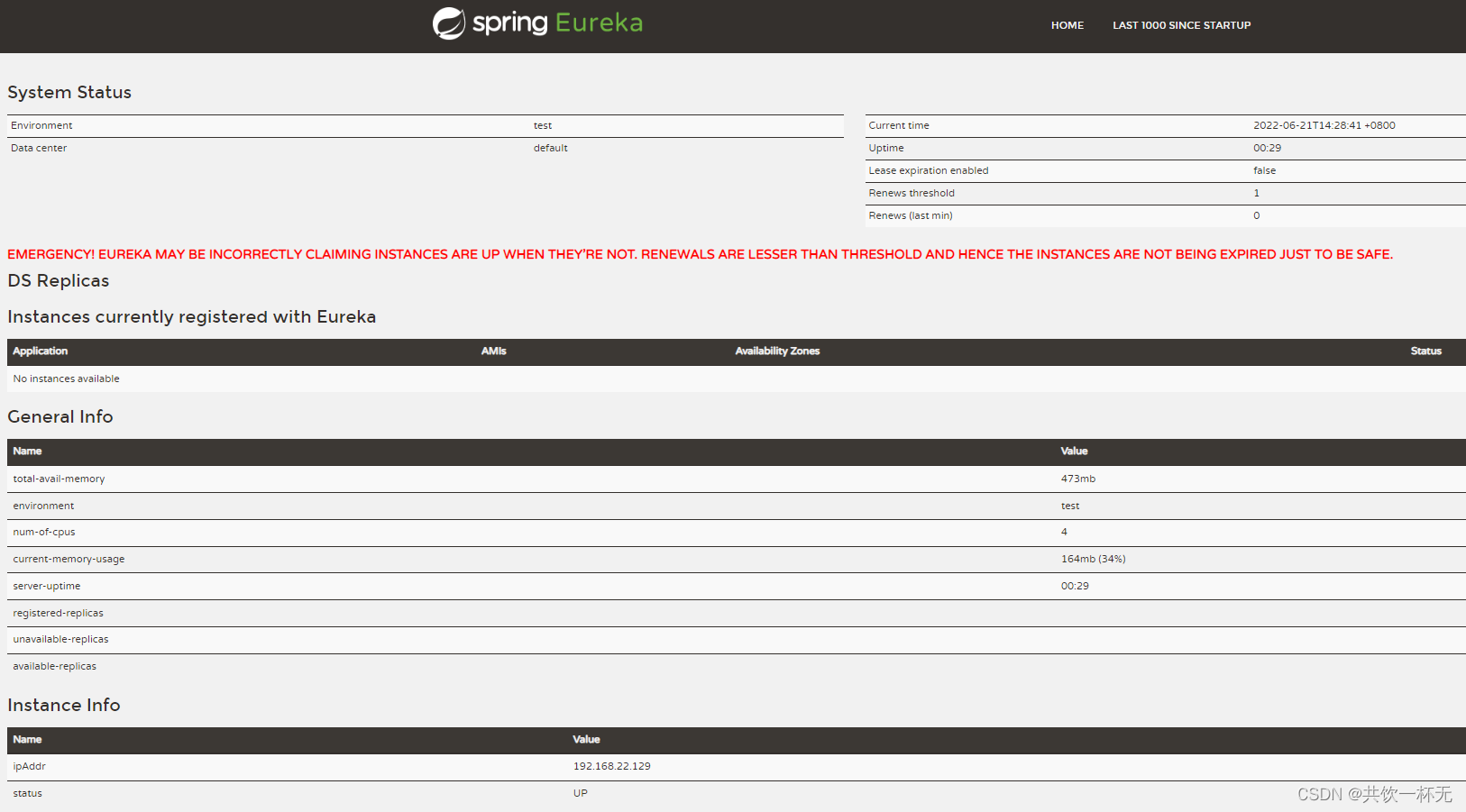Click the Name header in General Info
Viewport: 1466px width, 812px height.
point(27,452)
